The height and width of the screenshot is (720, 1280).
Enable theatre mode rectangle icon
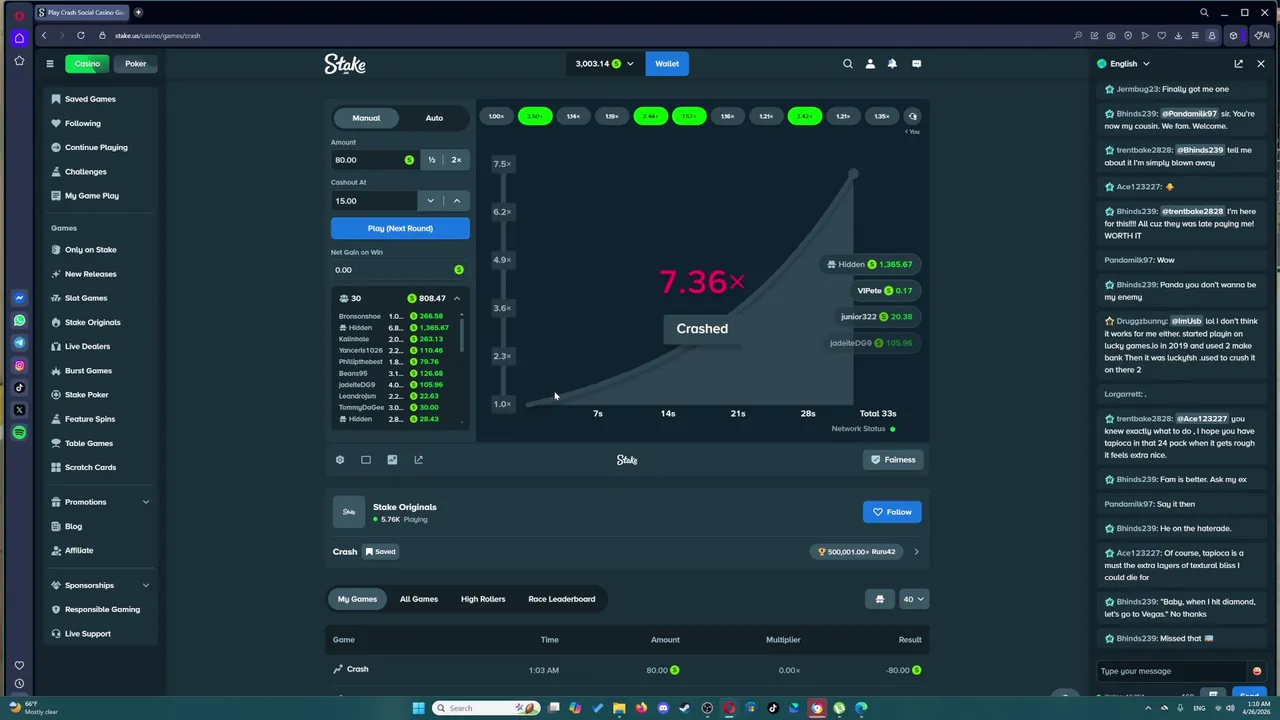pos(366,460)
